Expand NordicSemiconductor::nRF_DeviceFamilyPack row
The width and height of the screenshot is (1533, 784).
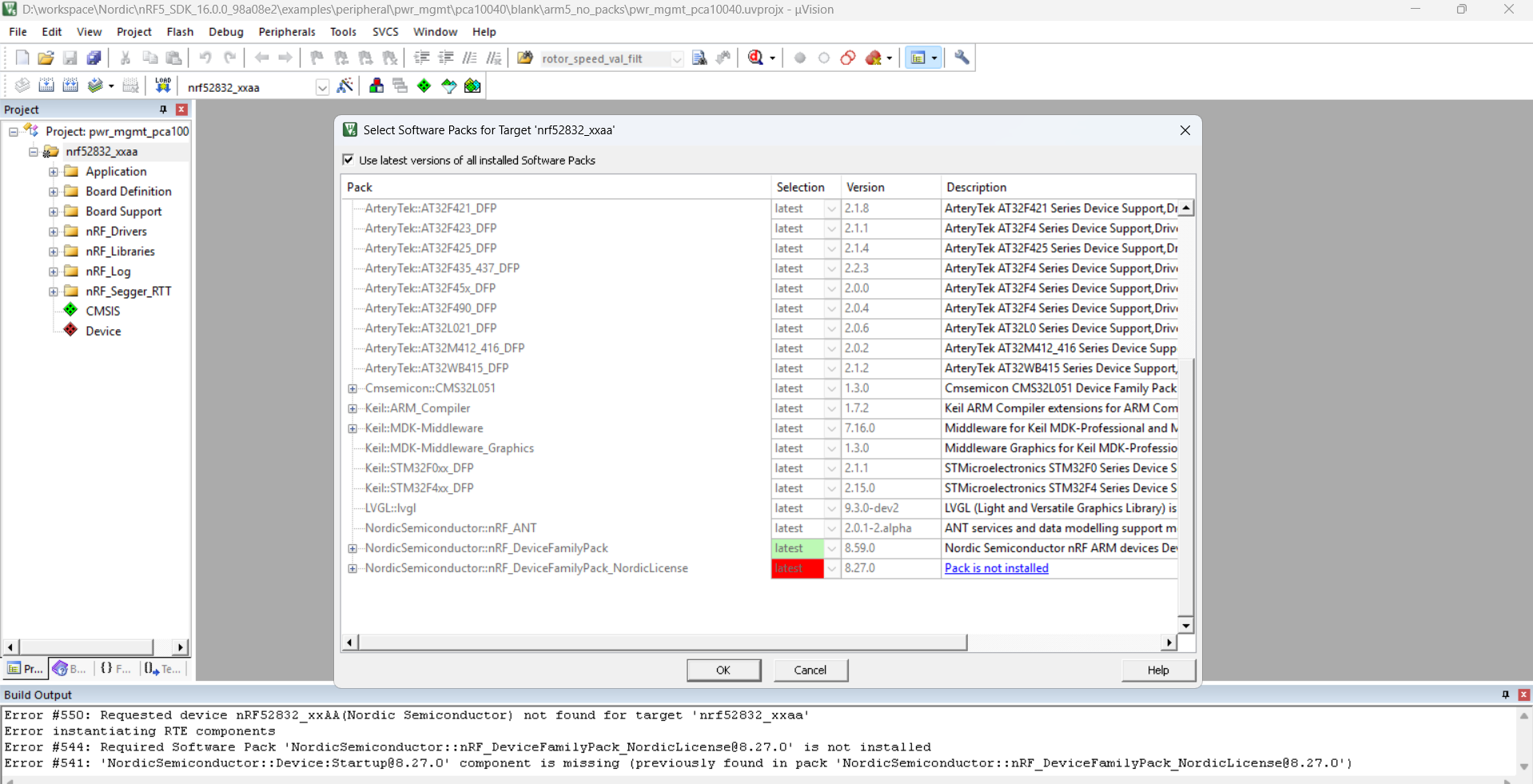pyautogui.click(x=352, y=548)
